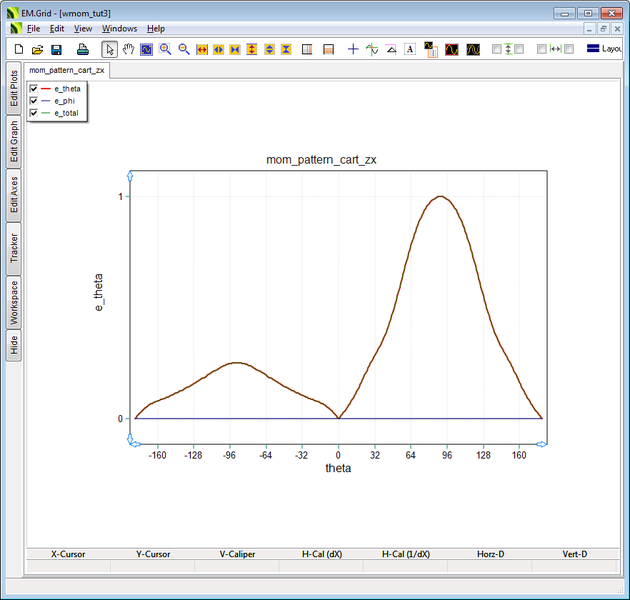This screenshot has height=600, width=630.
Task: Uncheck the e_theta legend checkbox
Action: (x=34, y=89)
